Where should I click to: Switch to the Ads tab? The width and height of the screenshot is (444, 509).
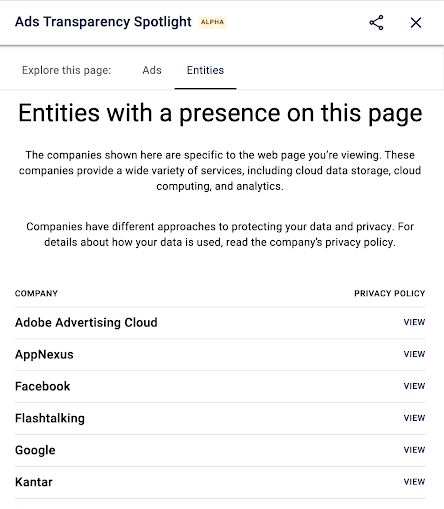152,70
